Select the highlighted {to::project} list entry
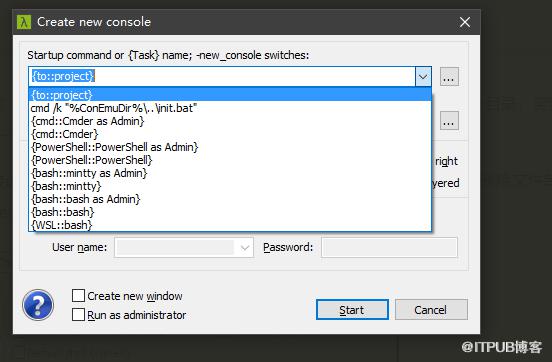 click(230, 95)
